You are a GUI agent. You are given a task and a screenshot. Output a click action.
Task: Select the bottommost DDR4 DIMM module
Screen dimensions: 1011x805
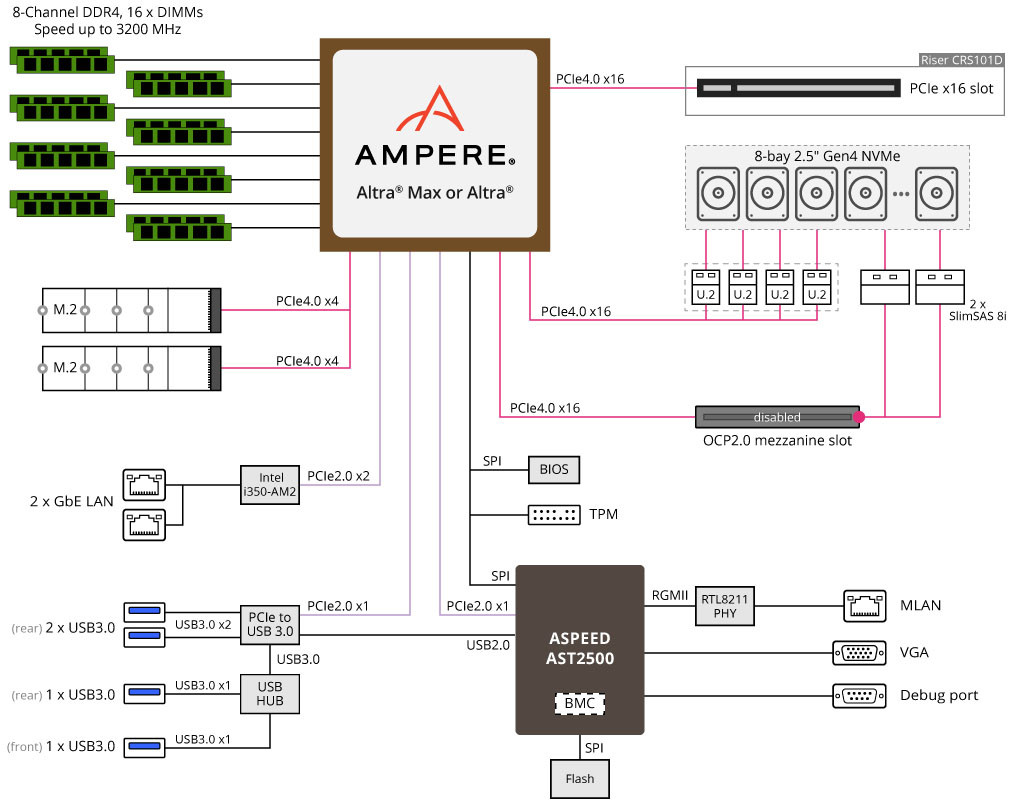click(179, 228)
